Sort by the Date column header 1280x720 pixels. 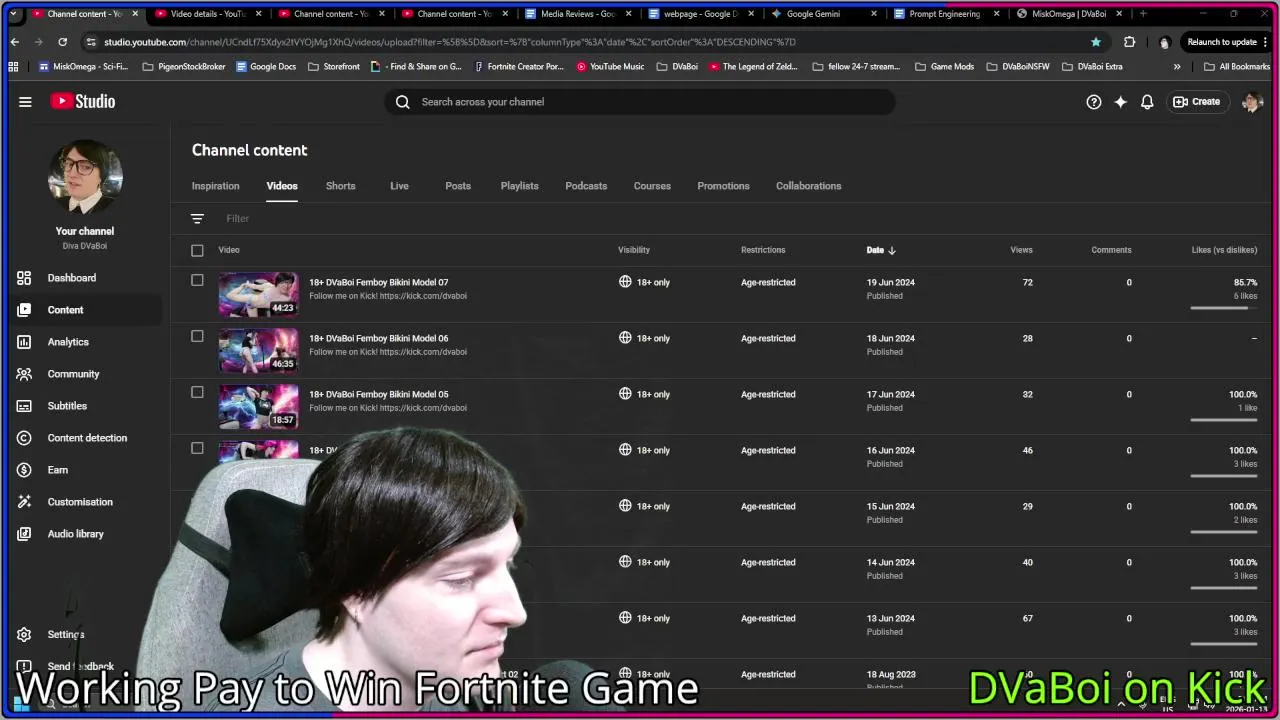[881, 250]
